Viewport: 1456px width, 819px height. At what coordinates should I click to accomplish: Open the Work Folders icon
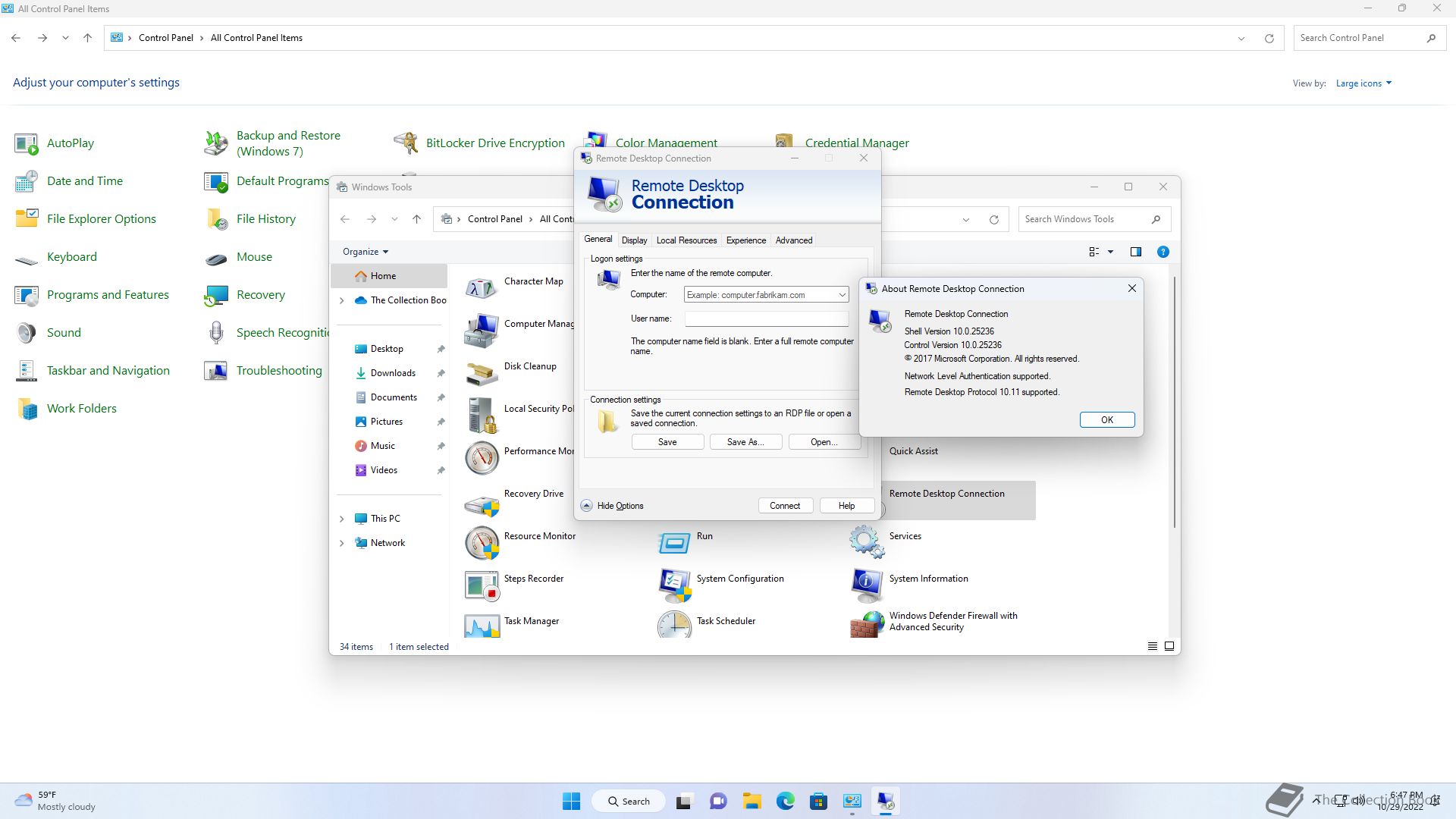tap(27, 409)
